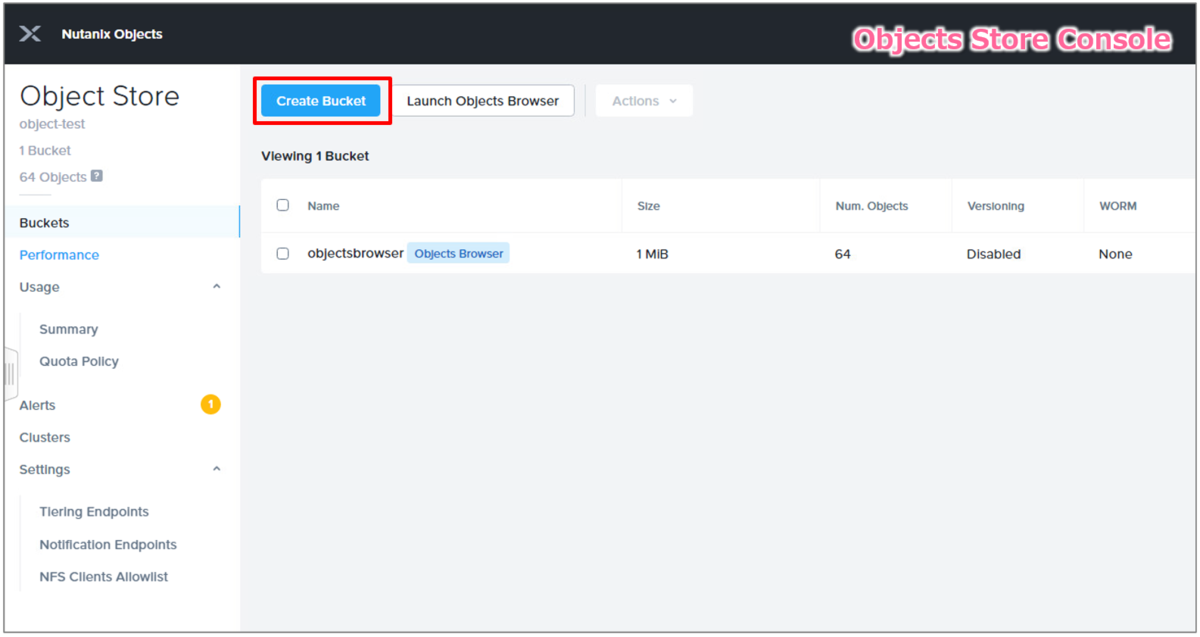
Task: Click the help icon beside 64 Objects
Action: [x=97, y=176]
